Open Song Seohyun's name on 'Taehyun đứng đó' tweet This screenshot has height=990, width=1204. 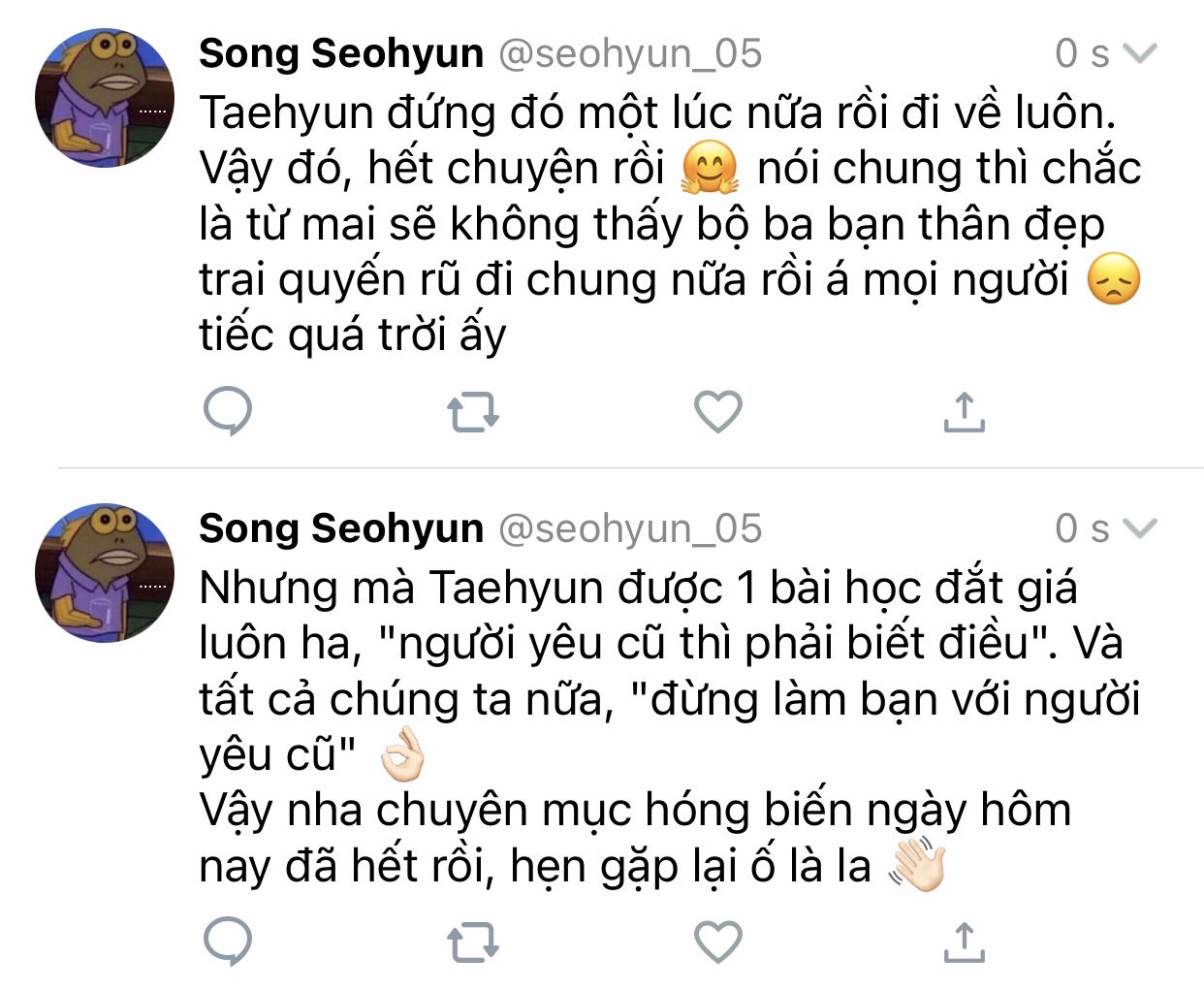click(340, 53)
